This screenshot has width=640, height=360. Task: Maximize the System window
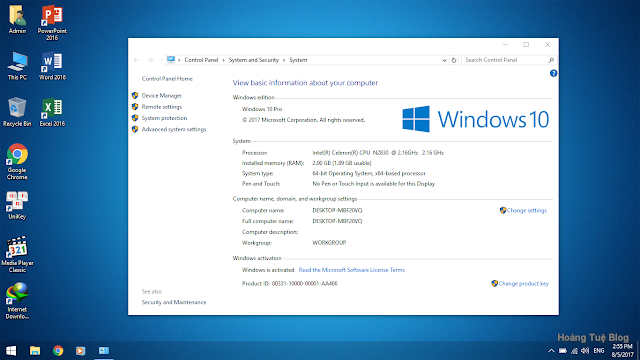[x=526, y=44]
